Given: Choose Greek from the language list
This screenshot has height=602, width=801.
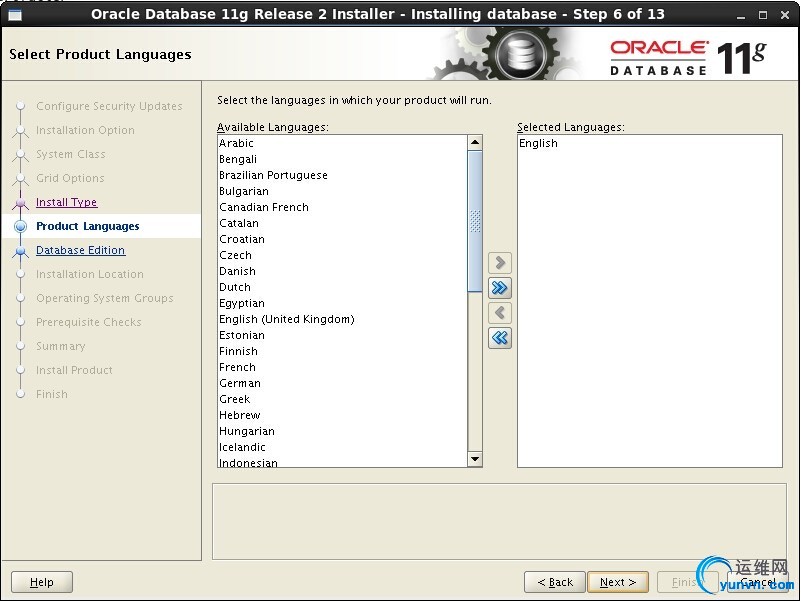Looking at the screenshot, I should pyautogui.click(x=342, y=399).
